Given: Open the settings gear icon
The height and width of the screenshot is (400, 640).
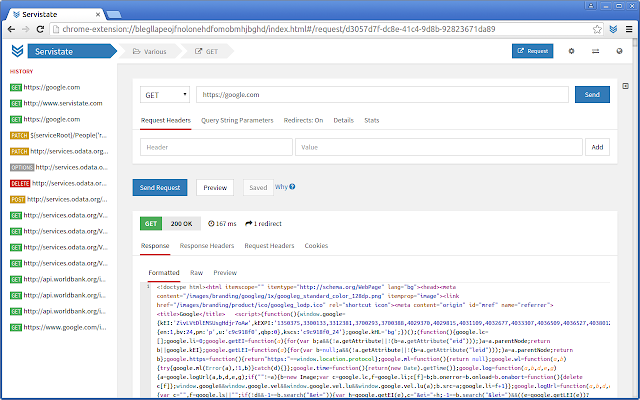Looking at the screenshot, I should coord(571,51).
